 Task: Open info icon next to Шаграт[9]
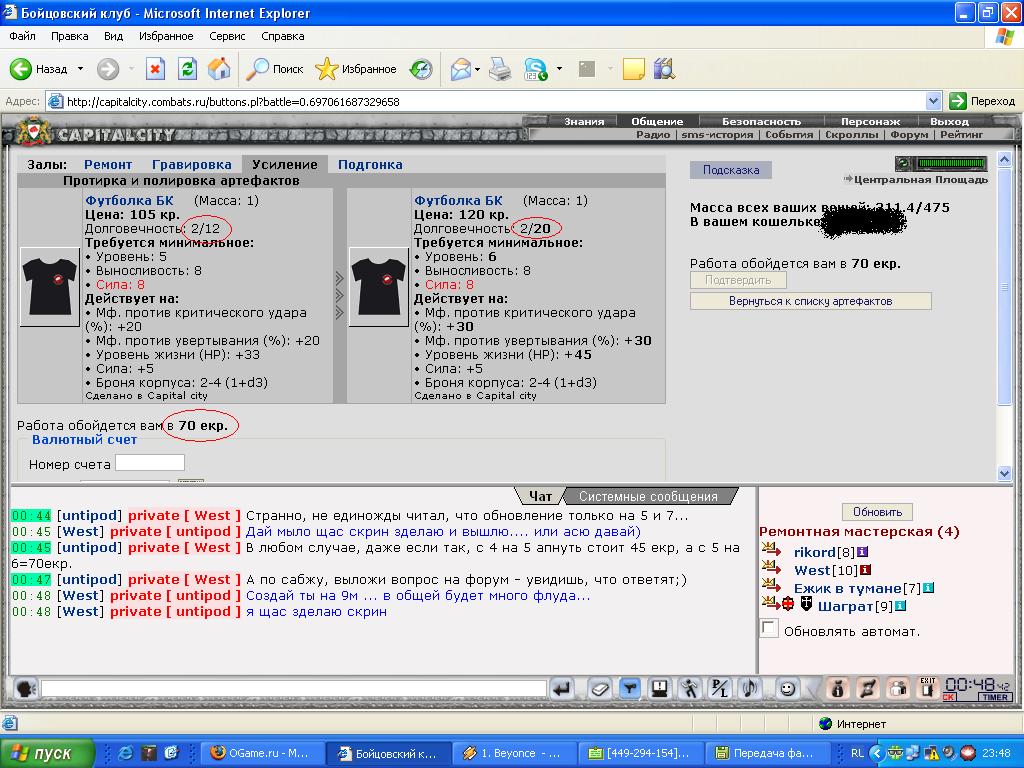900,606
